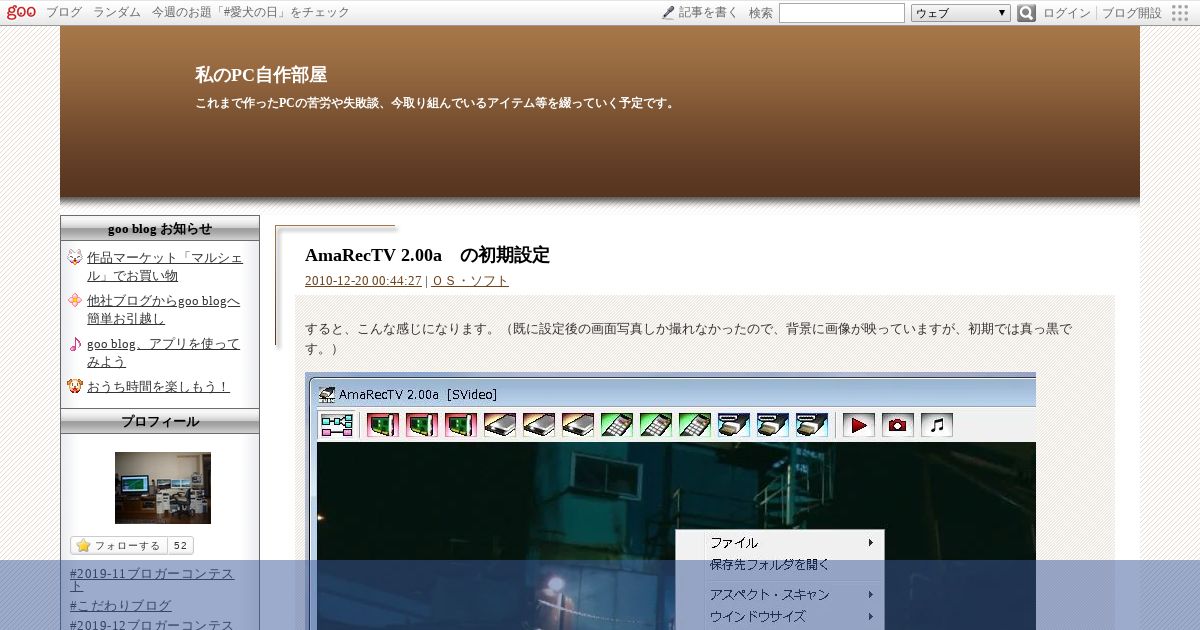Select the second green calculator preset icon
Image resolution: width=1200 pixels, height=630 pixels.
(x=656, y=425)
